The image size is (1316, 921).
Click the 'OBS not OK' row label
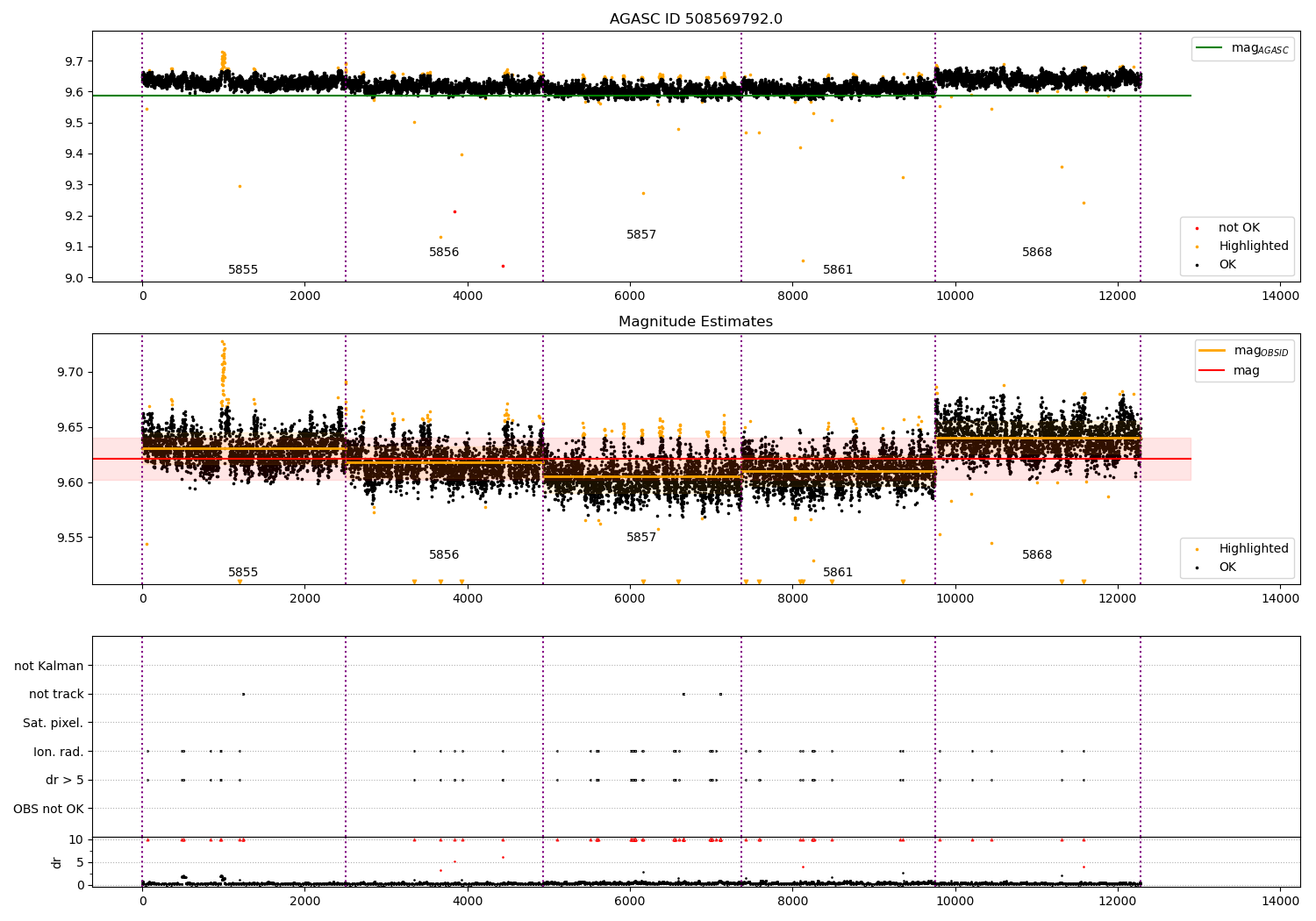click(49, 809)
